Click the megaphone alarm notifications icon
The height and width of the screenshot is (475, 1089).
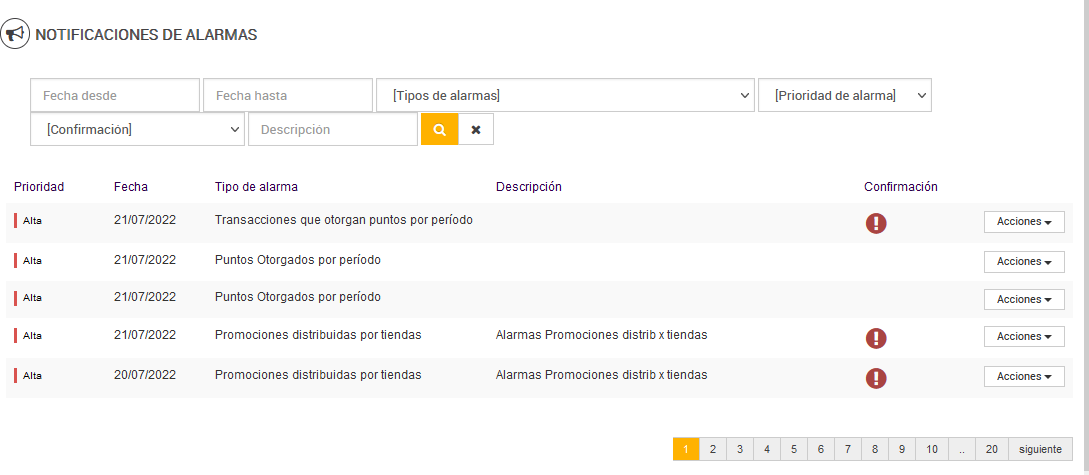15,35
